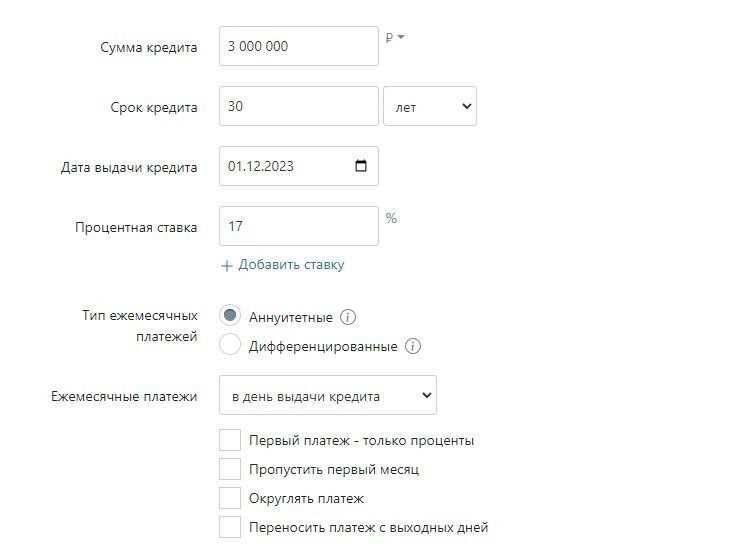744x553 pixels.
Task: Click the Первый платеж - только проценты text
Action: [x=362, y=441]
